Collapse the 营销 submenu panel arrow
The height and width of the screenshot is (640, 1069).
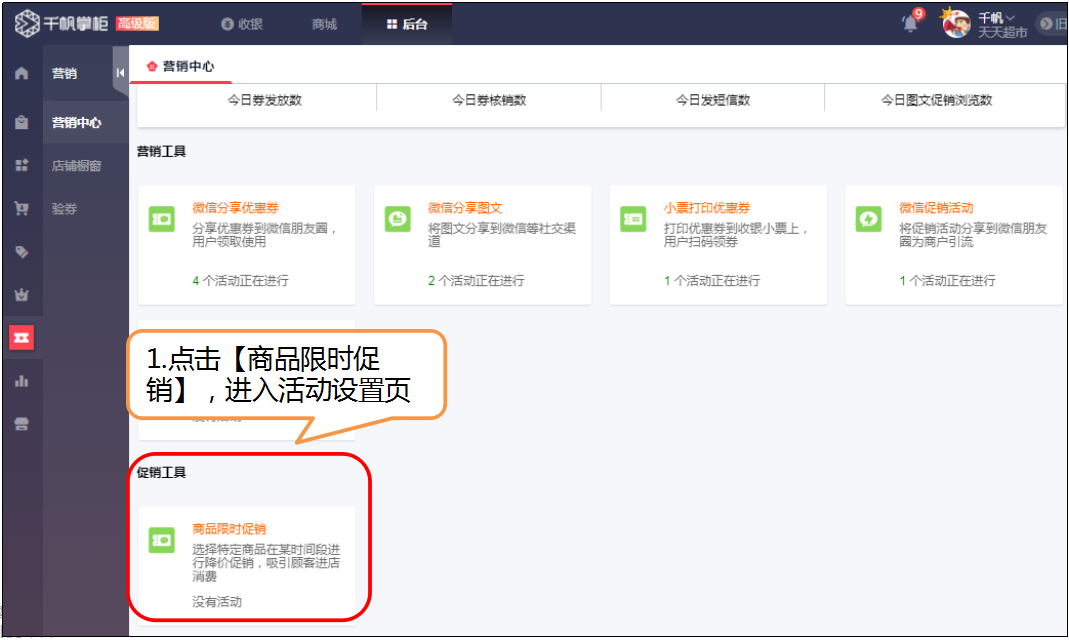(x=118, y=71)
